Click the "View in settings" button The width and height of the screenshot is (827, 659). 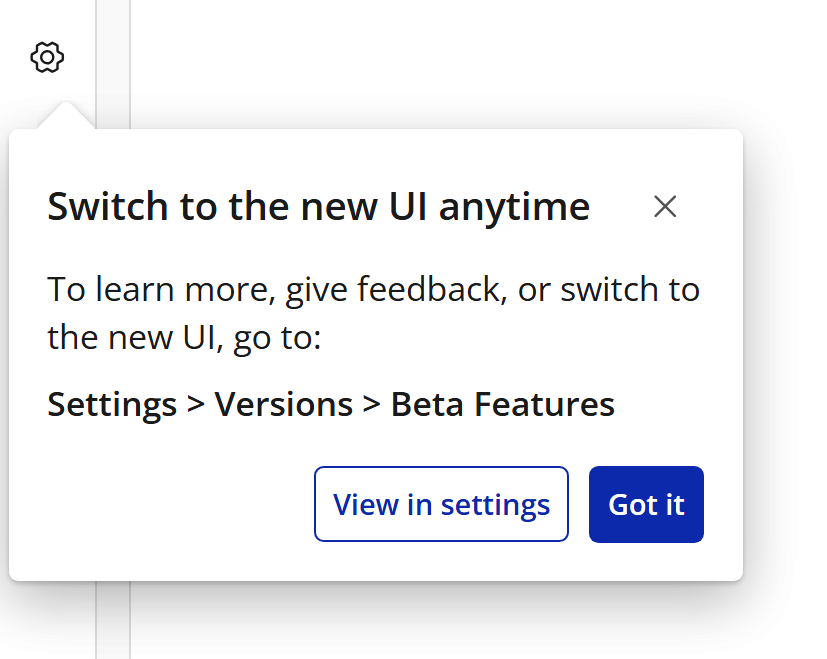coord(441,504)
